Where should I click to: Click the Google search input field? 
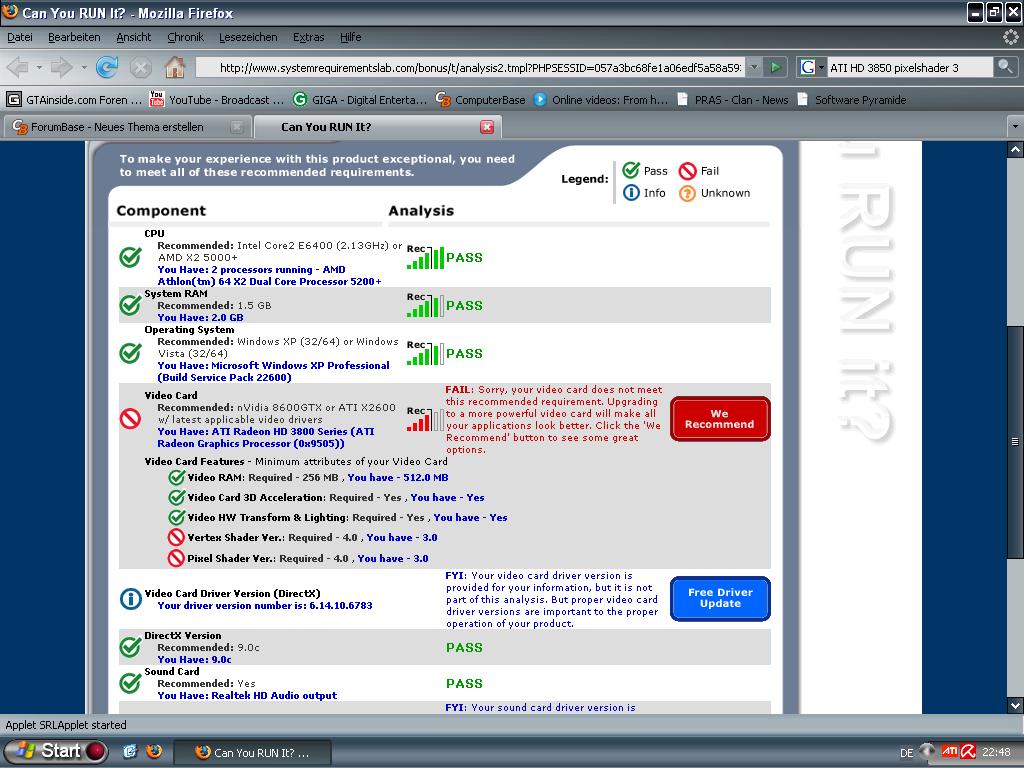pyautogui.click(x=909, y=67)
